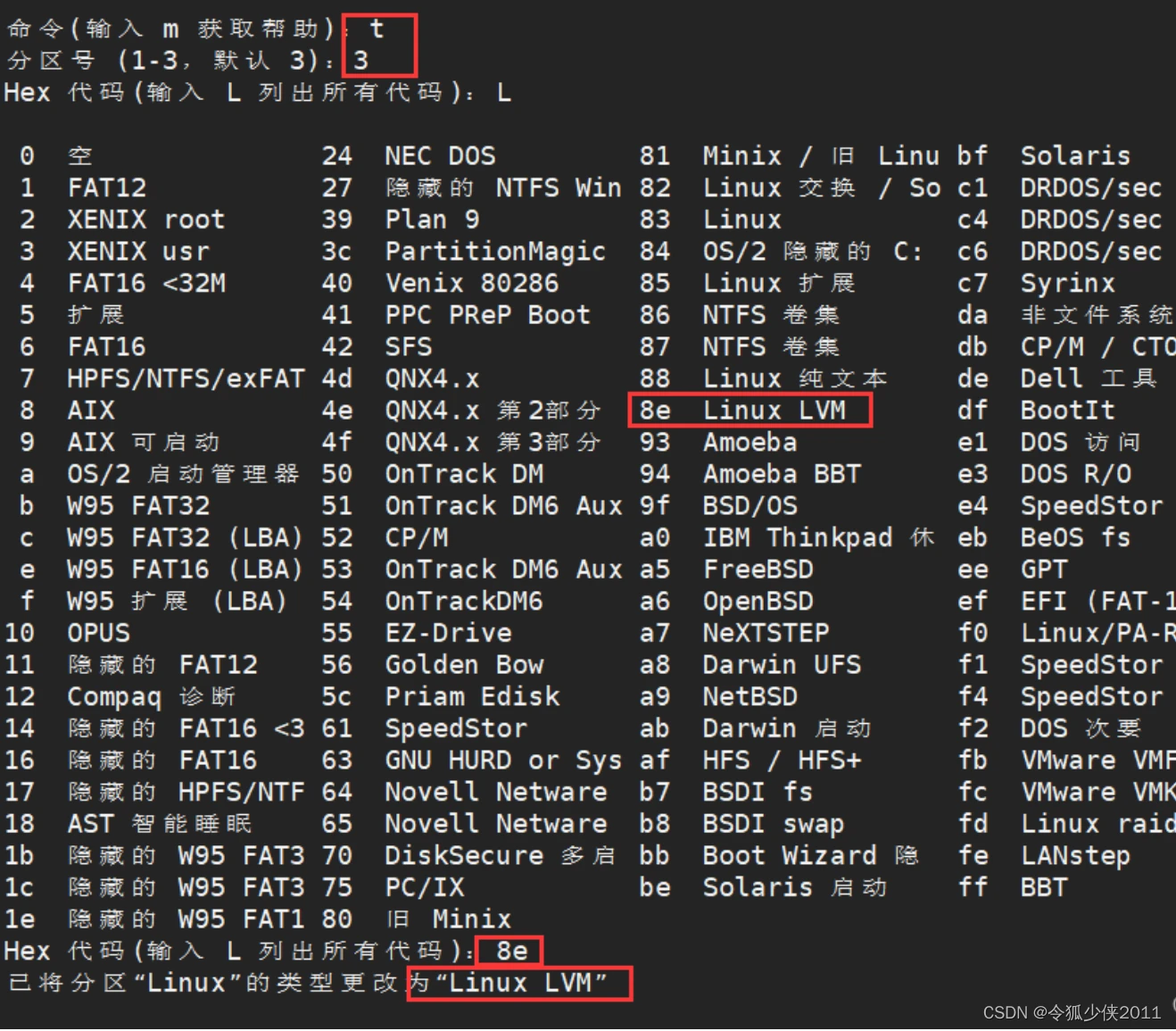Viewport: 1176px width, 1031px height.
Task: Select the "FreeBSD" entry with code a5
Action: [x=758, y=570]
